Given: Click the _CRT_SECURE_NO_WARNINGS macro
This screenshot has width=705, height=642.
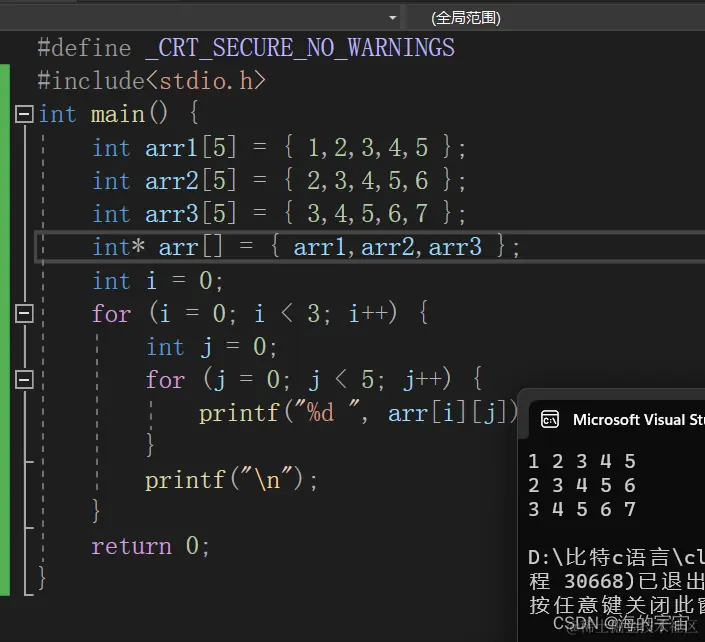Looking at the screenshot, I should 299,48.
